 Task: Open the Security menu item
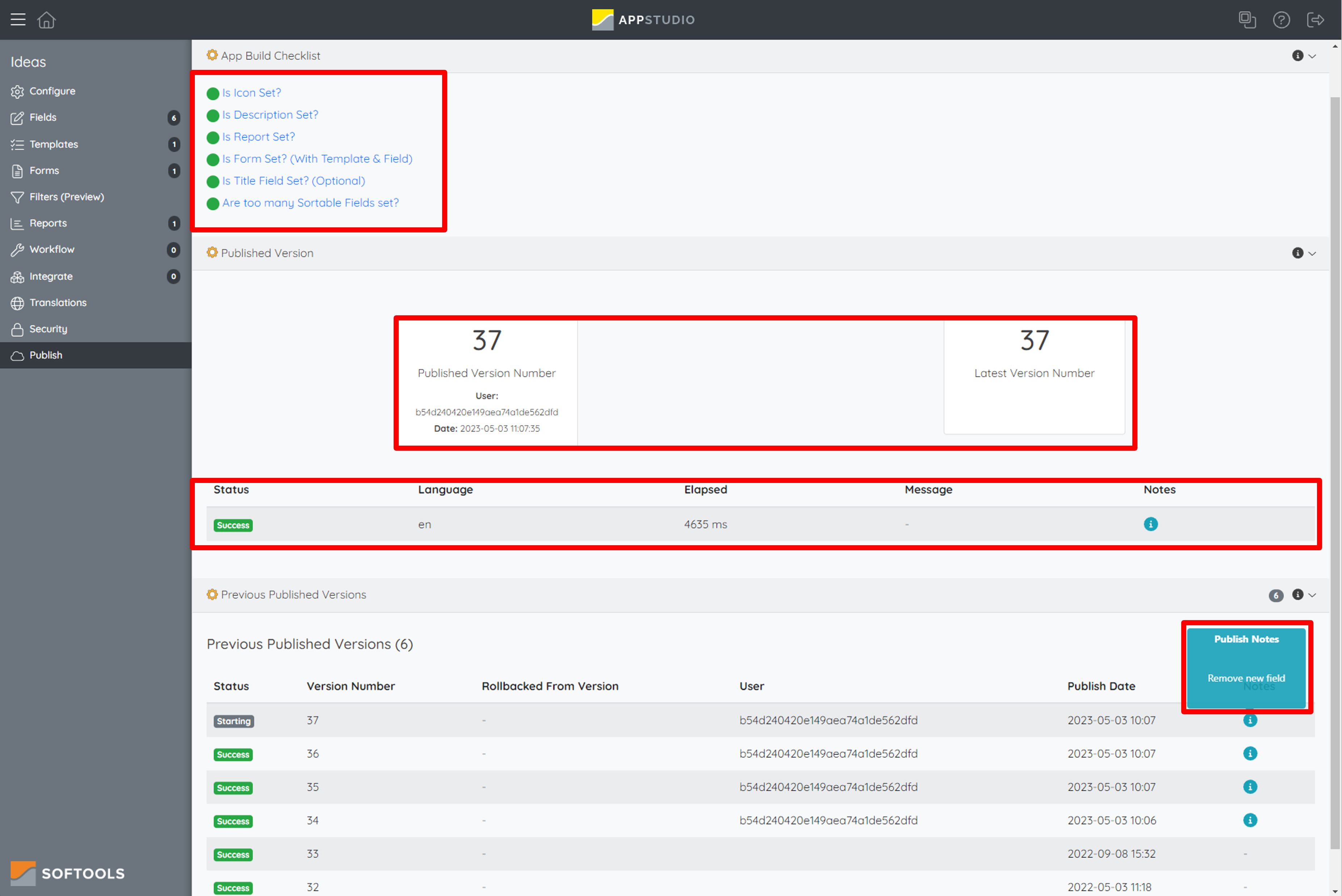[x=96, y=329]
